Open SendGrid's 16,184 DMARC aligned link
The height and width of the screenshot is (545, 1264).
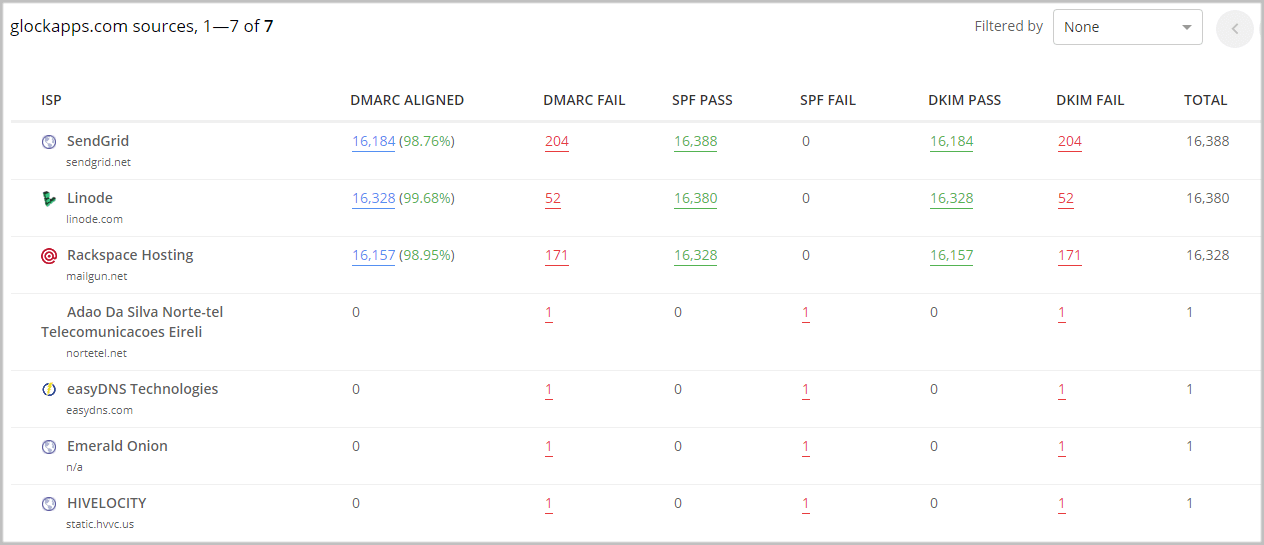(x=374, y=141)
